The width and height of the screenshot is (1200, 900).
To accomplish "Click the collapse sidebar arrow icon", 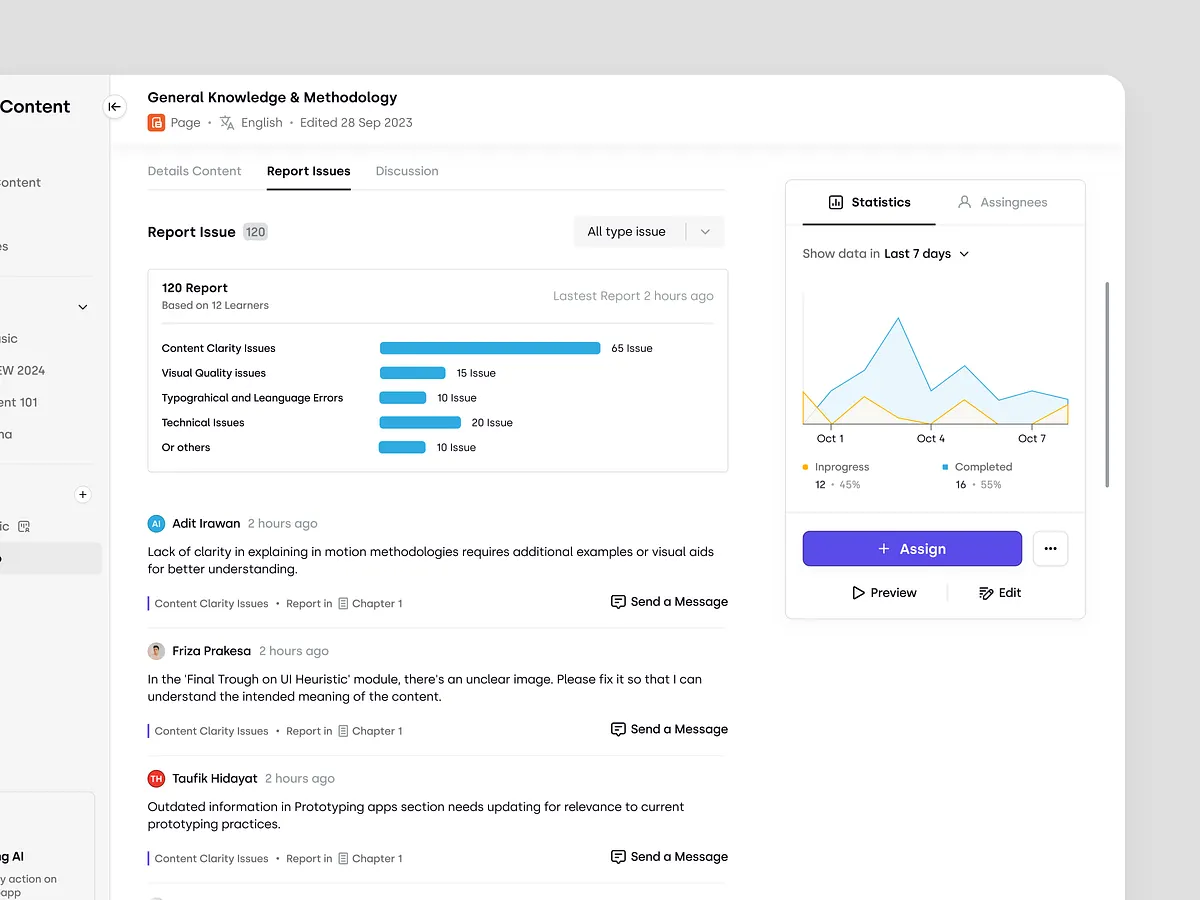I will [x=114, y=106].
